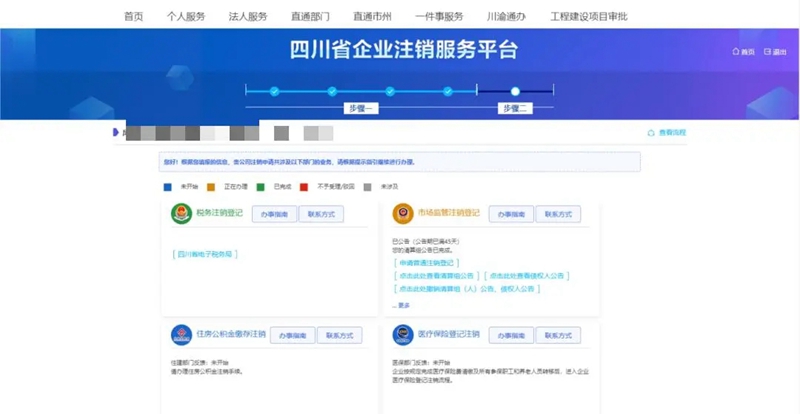Click the 首页 home link with the house icon in the blue banner
Image resolution: width=800 pixels, height=414 pixels.
point(743,52)
